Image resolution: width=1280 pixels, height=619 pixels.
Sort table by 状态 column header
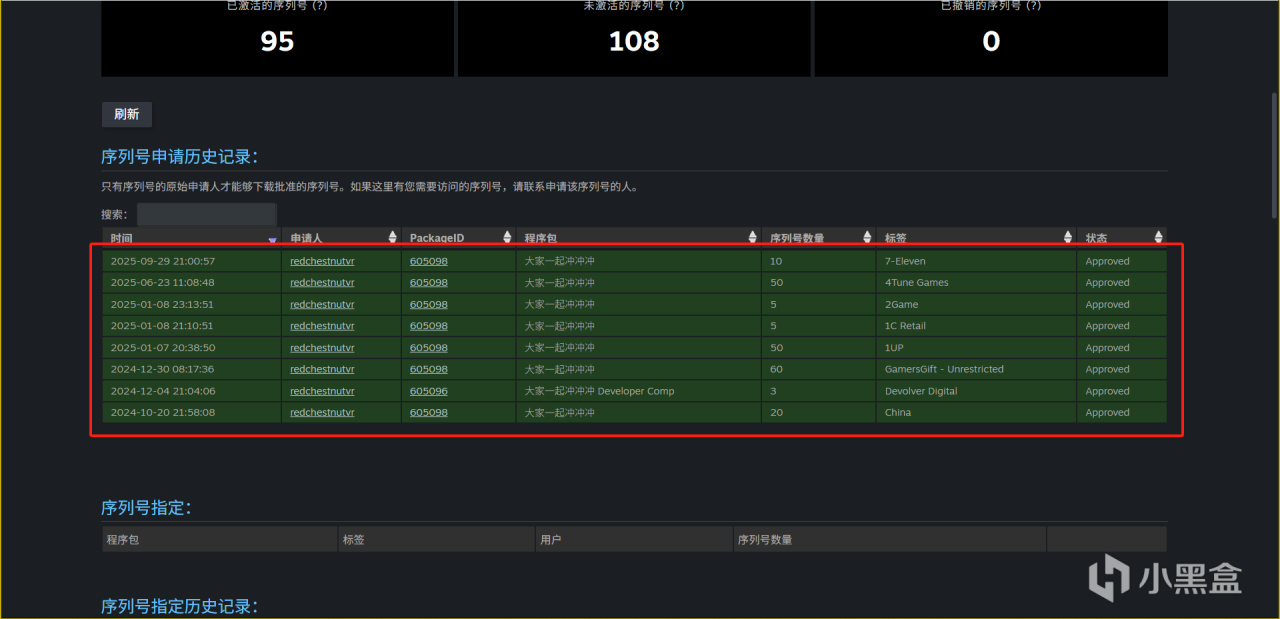[x=1122, y=238]
